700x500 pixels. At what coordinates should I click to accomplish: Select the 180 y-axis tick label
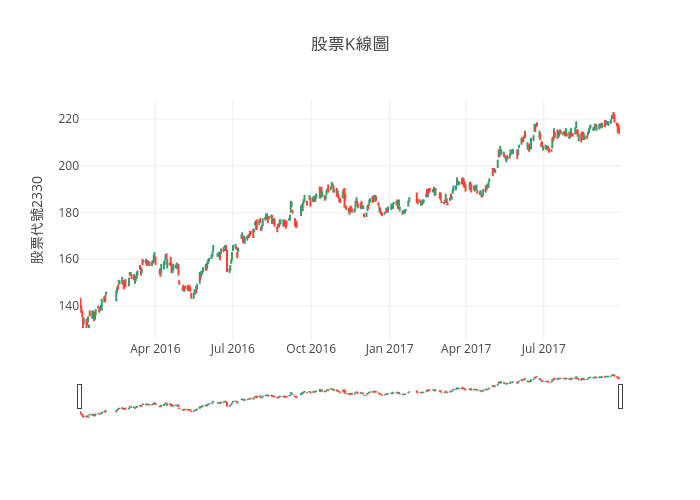tap(68, 212)
